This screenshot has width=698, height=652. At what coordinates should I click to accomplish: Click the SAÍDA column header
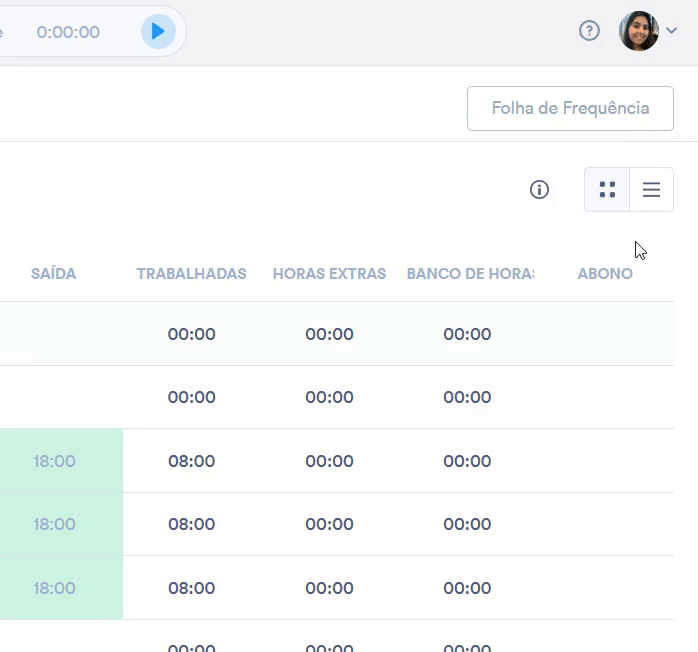(x=54, y=274)
